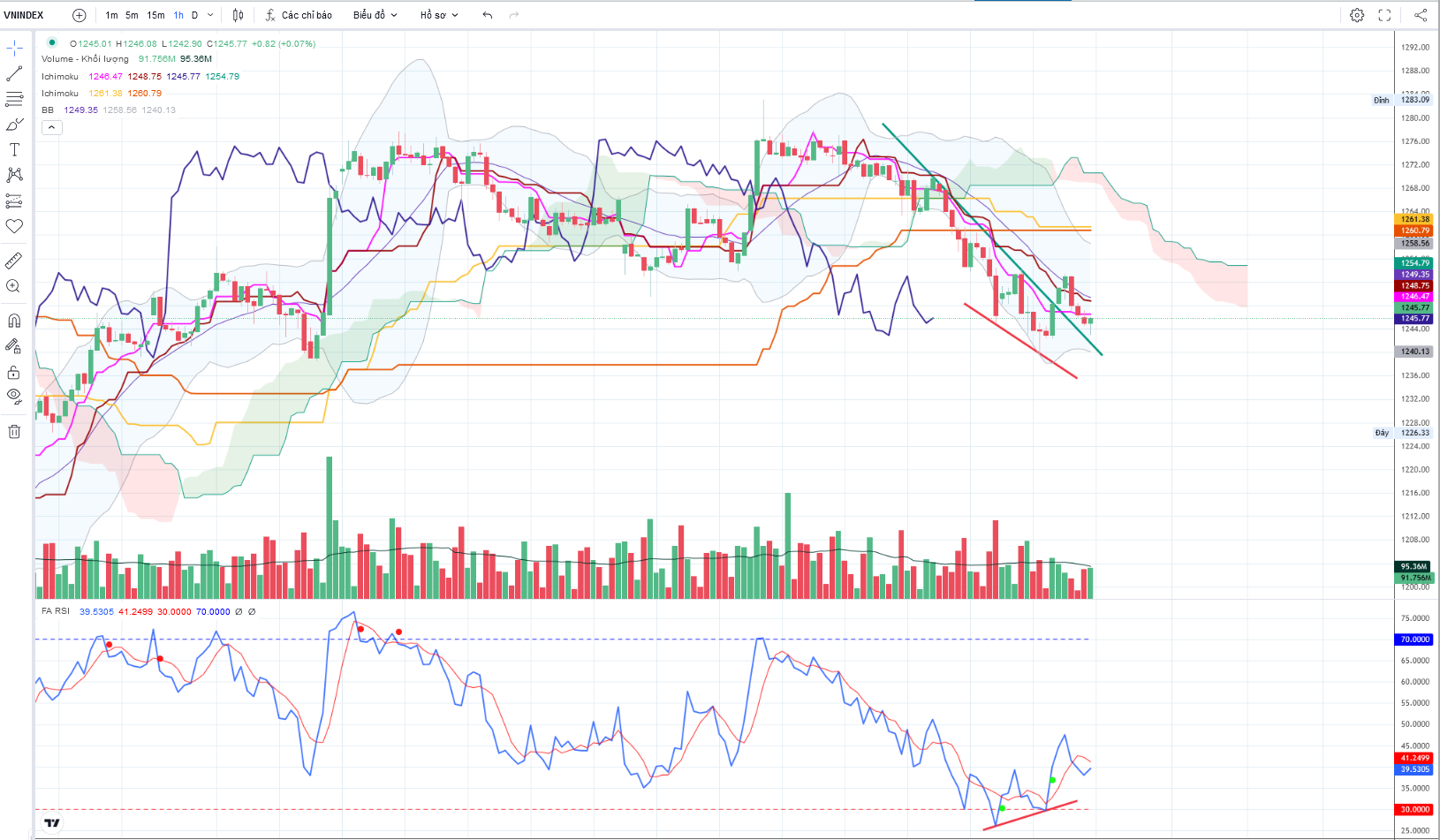
Task: Switch to the 1m timeframe
Action: click(111, 15)
